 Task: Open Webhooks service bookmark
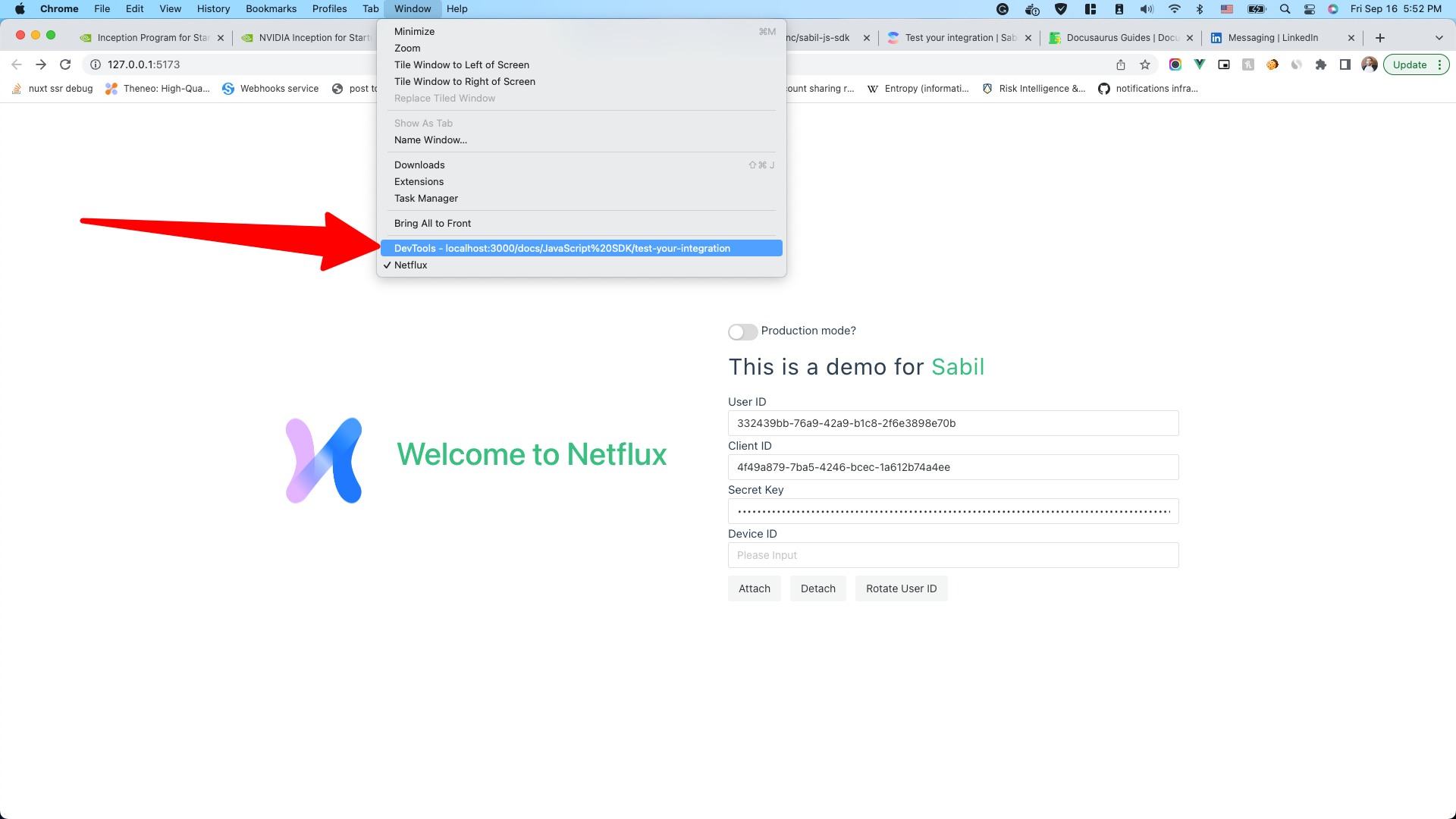pos(271,89)
